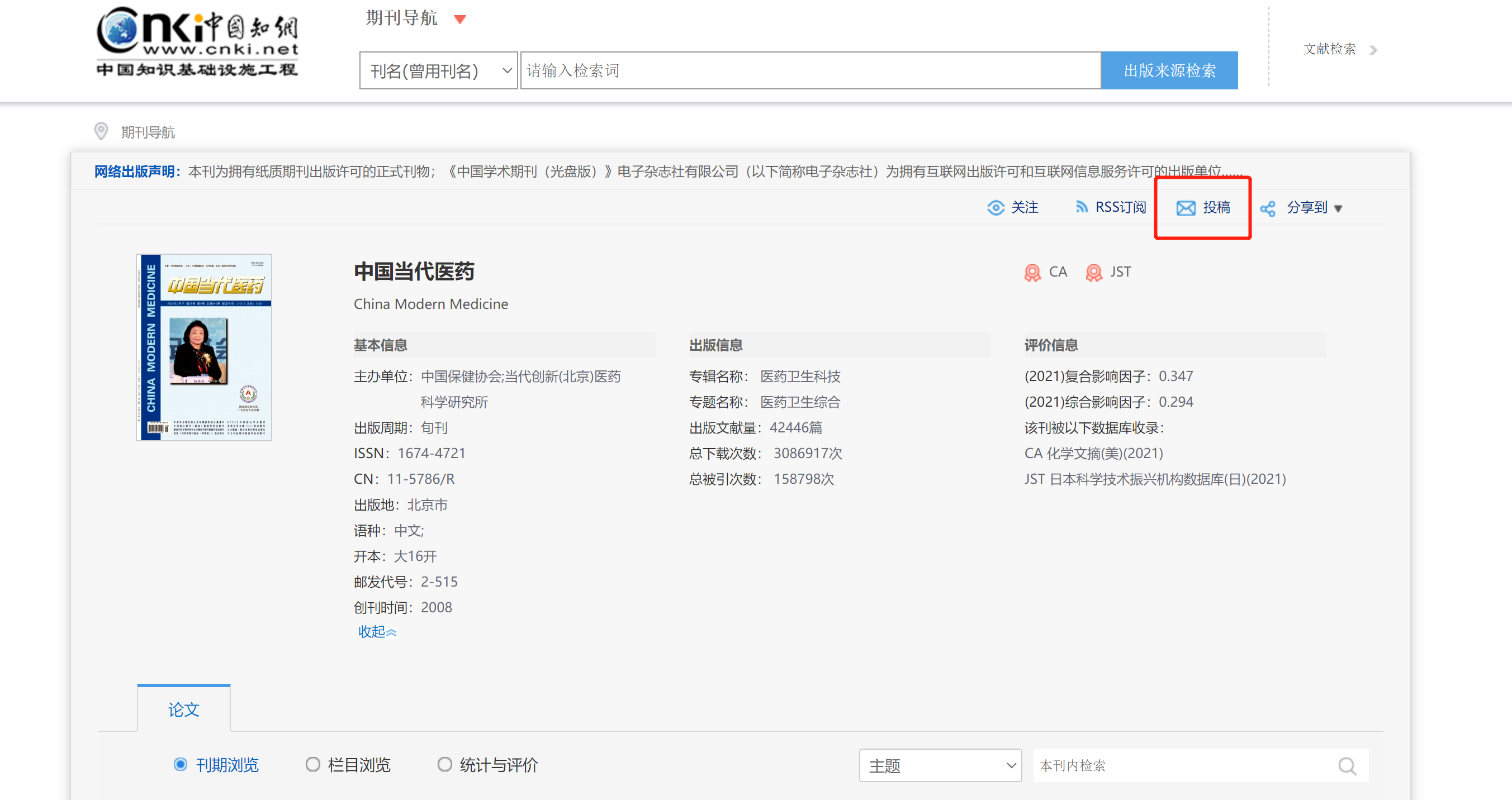Viewport: 1512px width, 800px height.
Task: Open the 期刊导航 breadcrumb link
Action: [148, 132]
